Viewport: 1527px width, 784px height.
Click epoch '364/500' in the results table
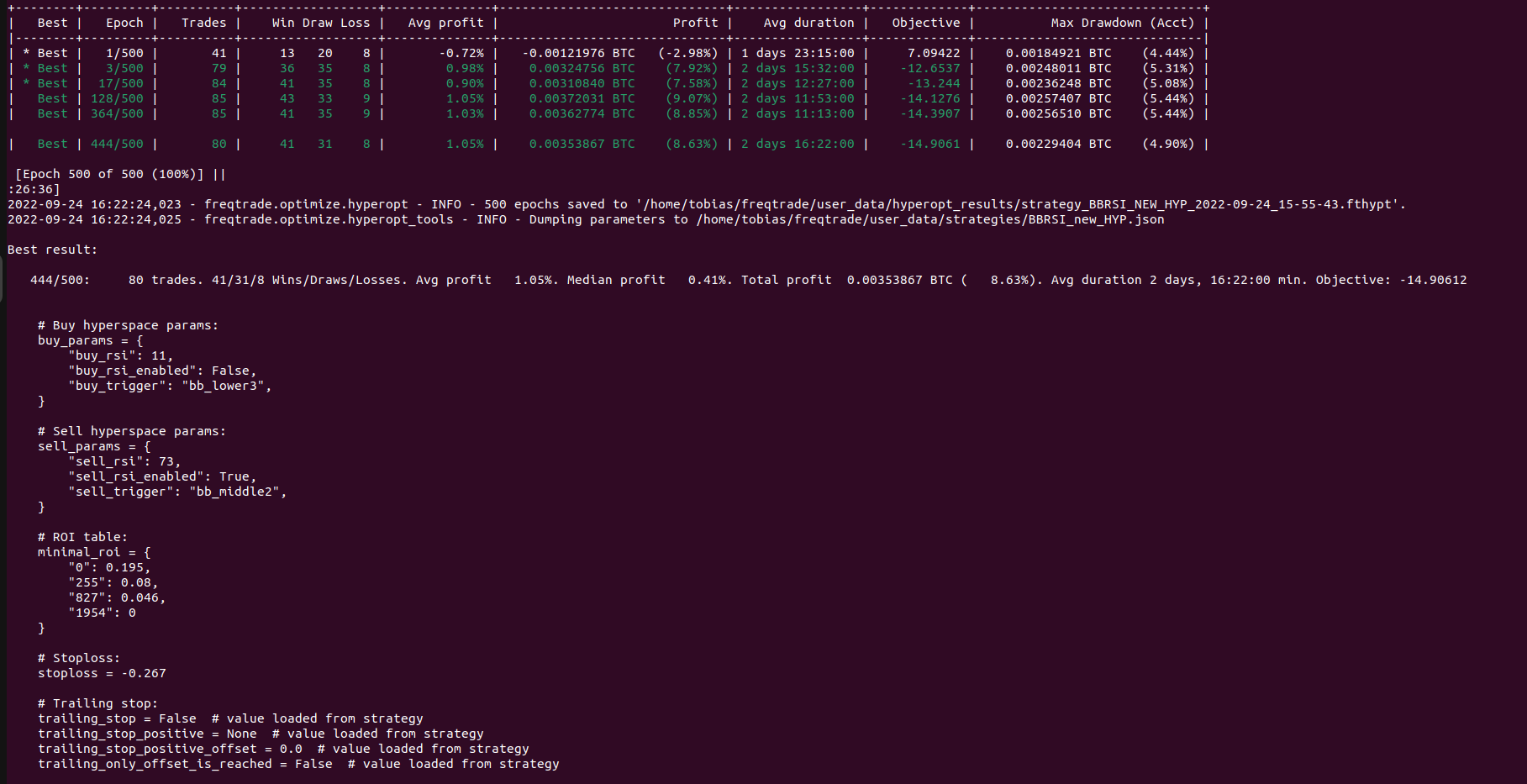click(117, 113)
